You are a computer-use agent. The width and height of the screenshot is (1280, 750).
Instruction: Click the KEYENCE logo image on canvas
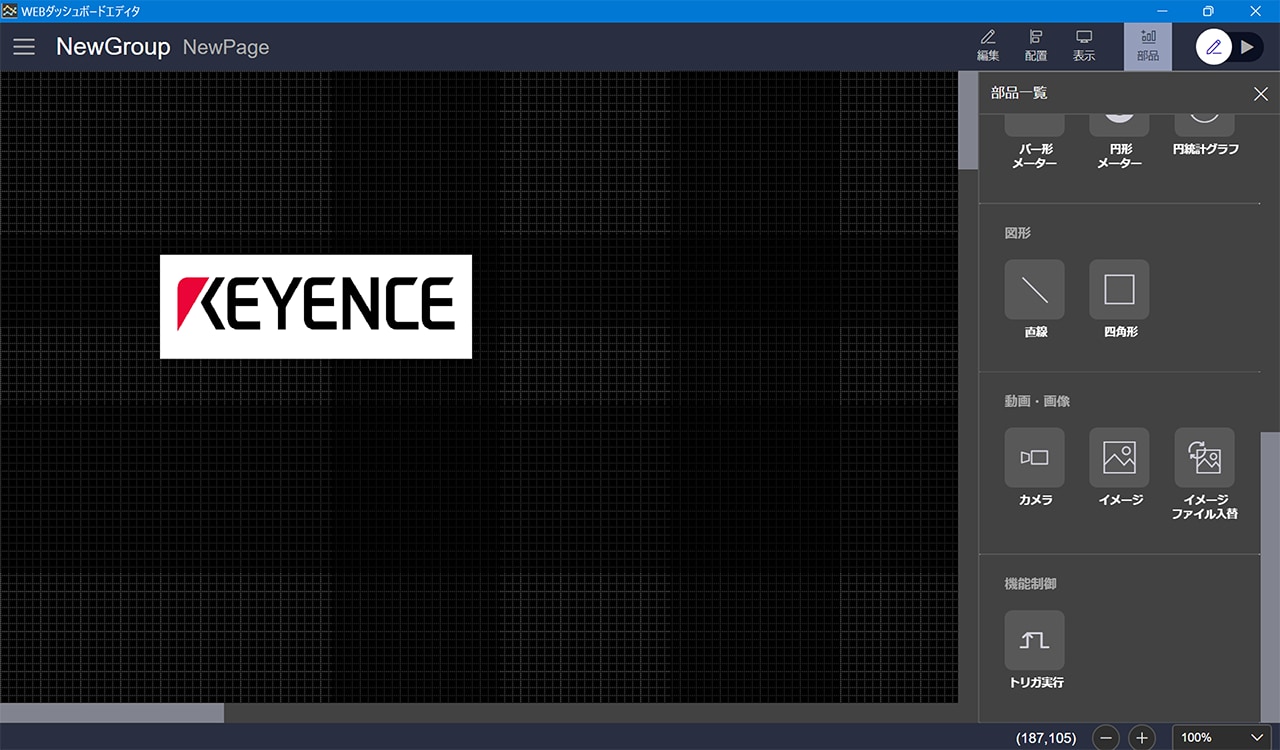pyautogui.click(x=316, y=306)
